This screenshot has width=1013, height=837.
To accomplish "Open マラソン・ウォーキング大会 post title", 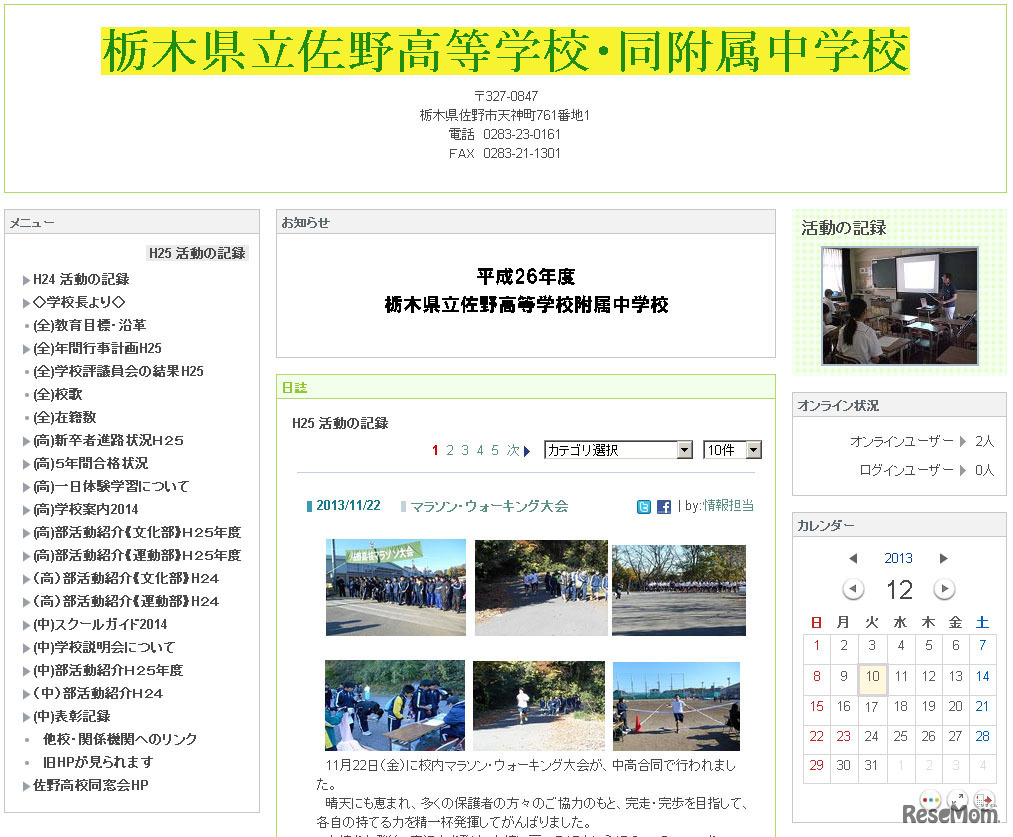I will pyautogui.click(x=489, y=506).
